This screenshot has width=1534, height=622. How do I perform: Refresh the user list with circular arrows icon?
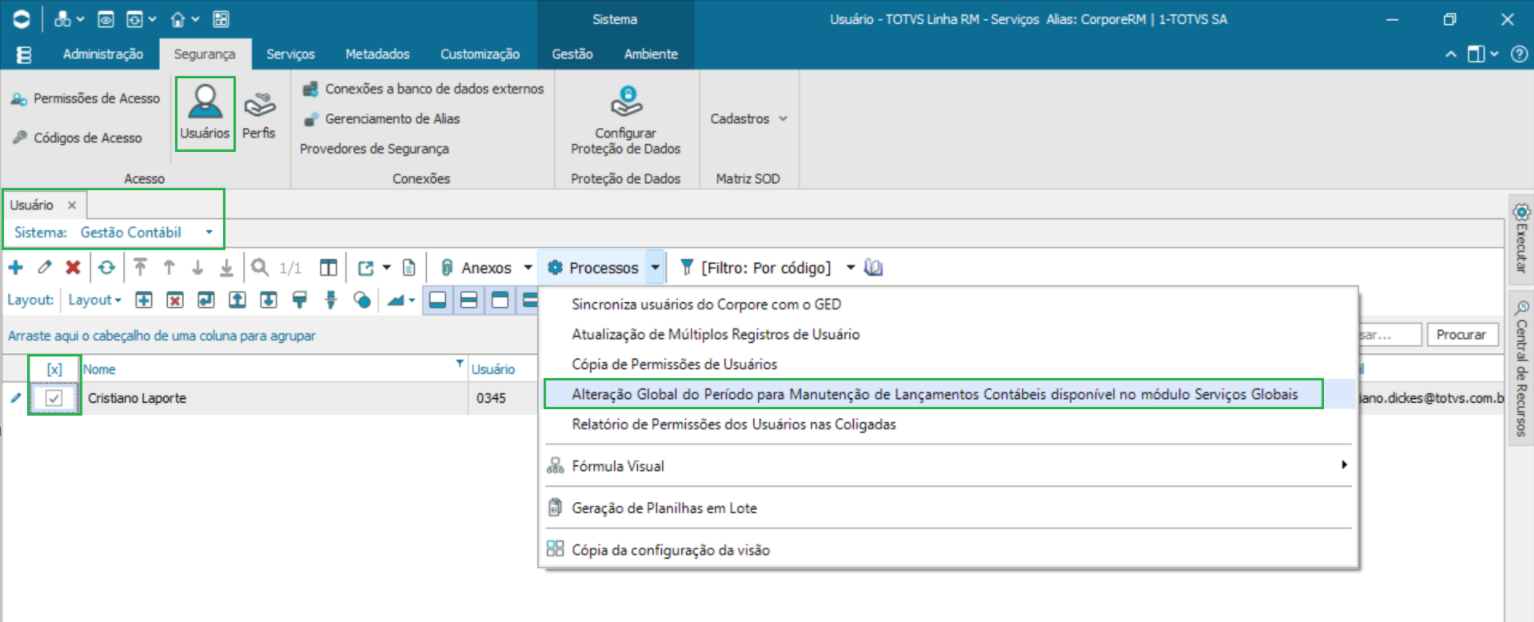point(106,268)
